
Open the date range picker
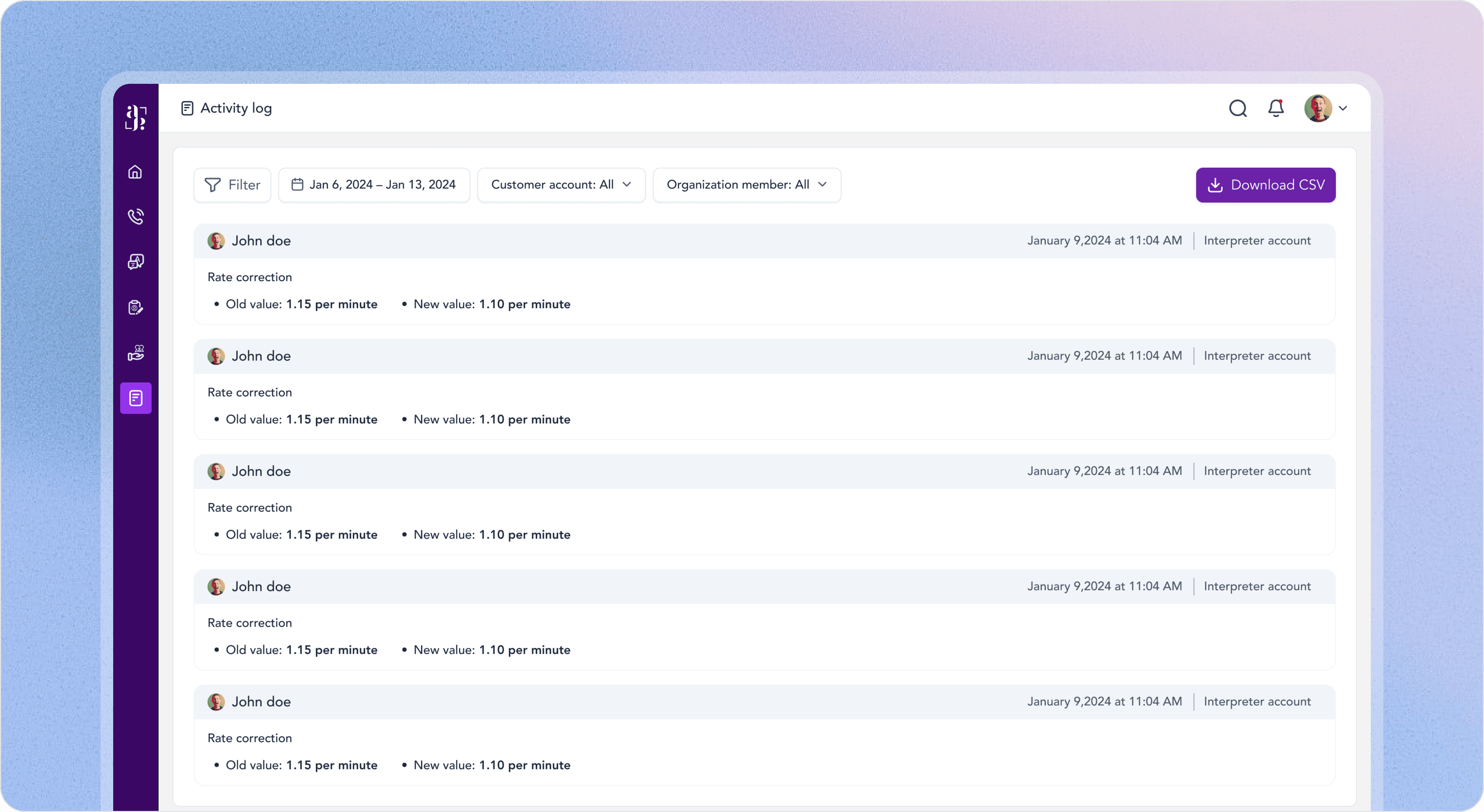[373, 185]
